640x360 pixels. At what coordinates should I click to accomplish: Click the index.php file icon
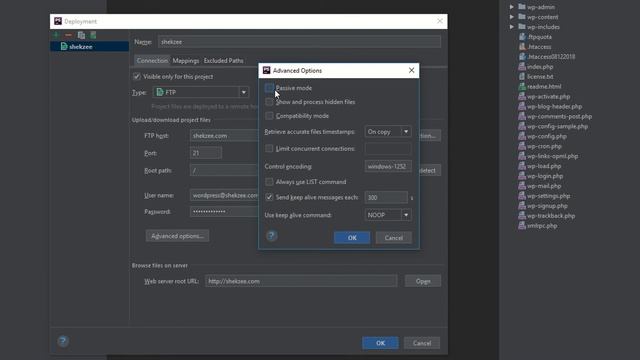(522, 67)
